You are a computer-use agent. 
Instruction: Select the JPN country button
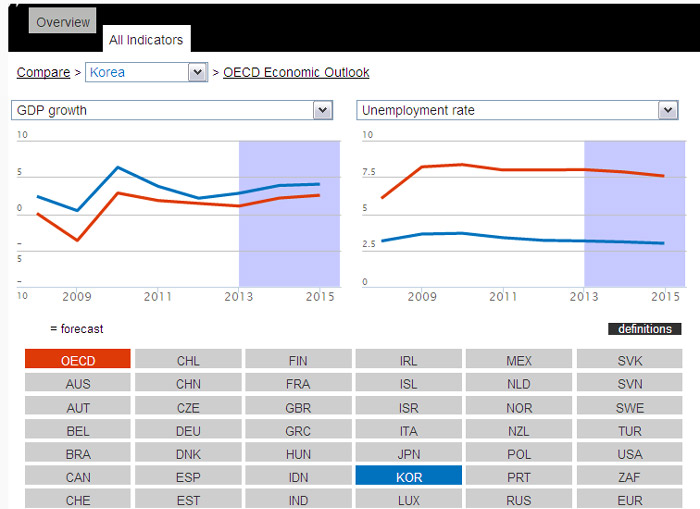(x=408, y=454)
